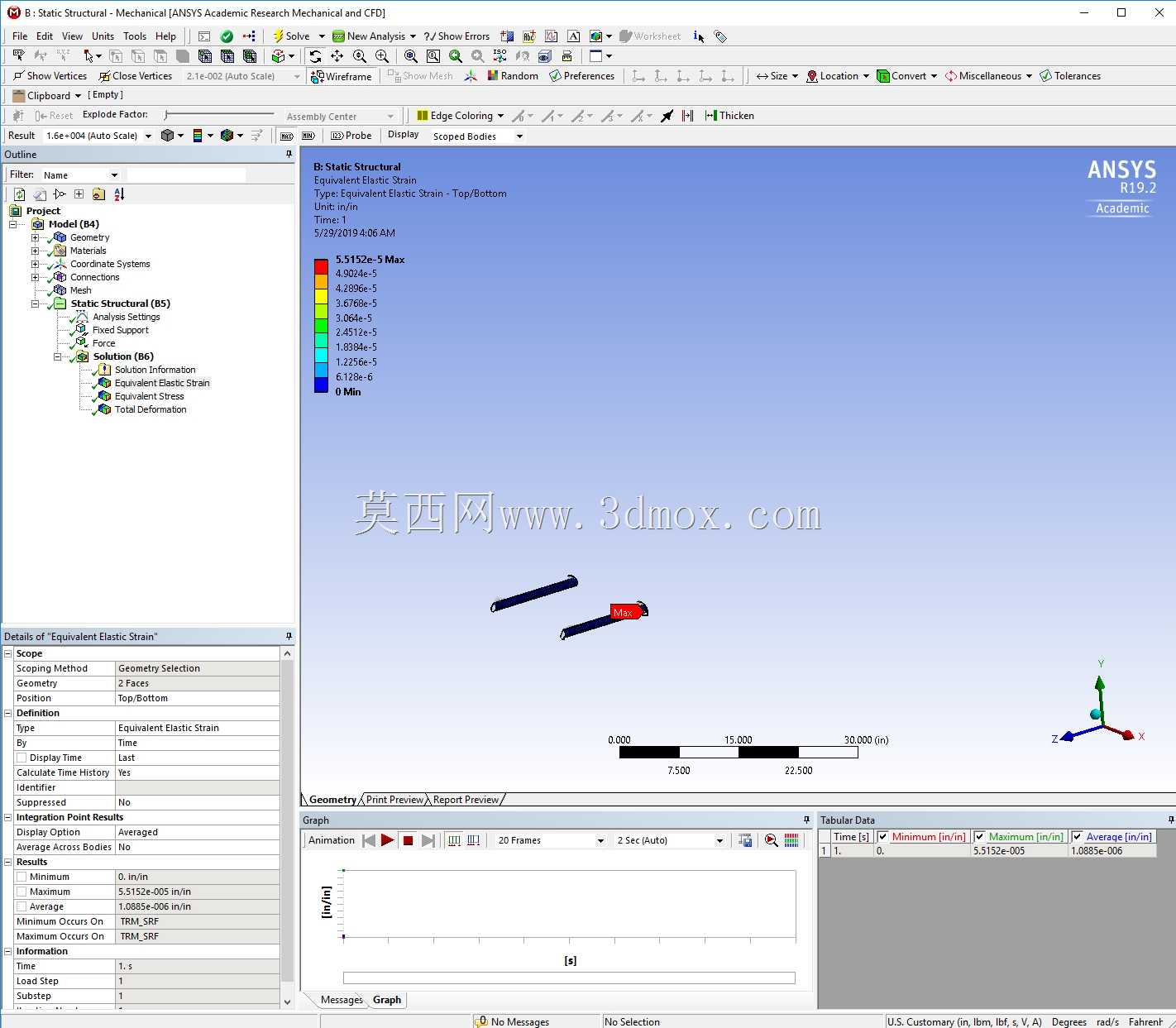Open the Edit menu
1176x1028 pixels.
click(x=45, y=36)
